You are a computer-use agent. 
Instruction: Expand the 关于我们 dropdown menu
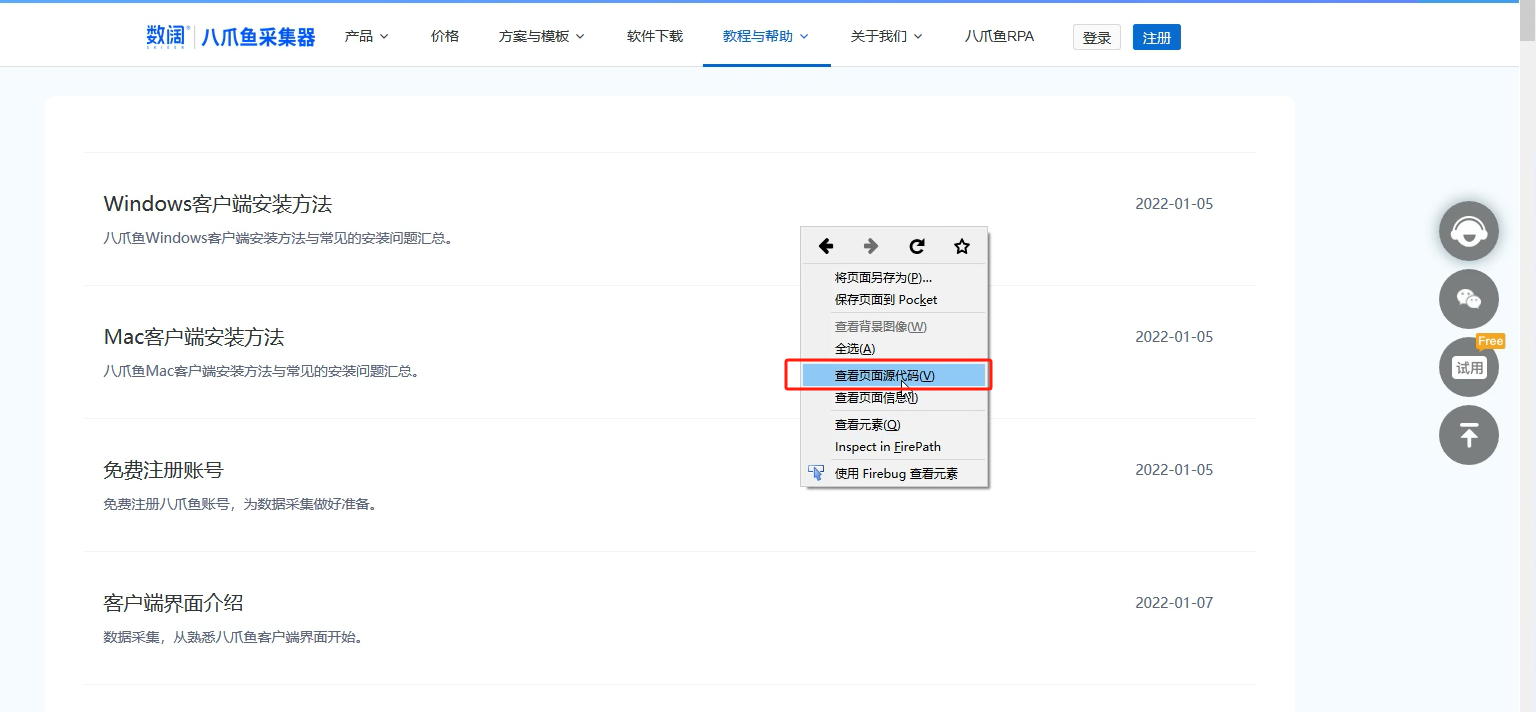(x=886, y=36)
